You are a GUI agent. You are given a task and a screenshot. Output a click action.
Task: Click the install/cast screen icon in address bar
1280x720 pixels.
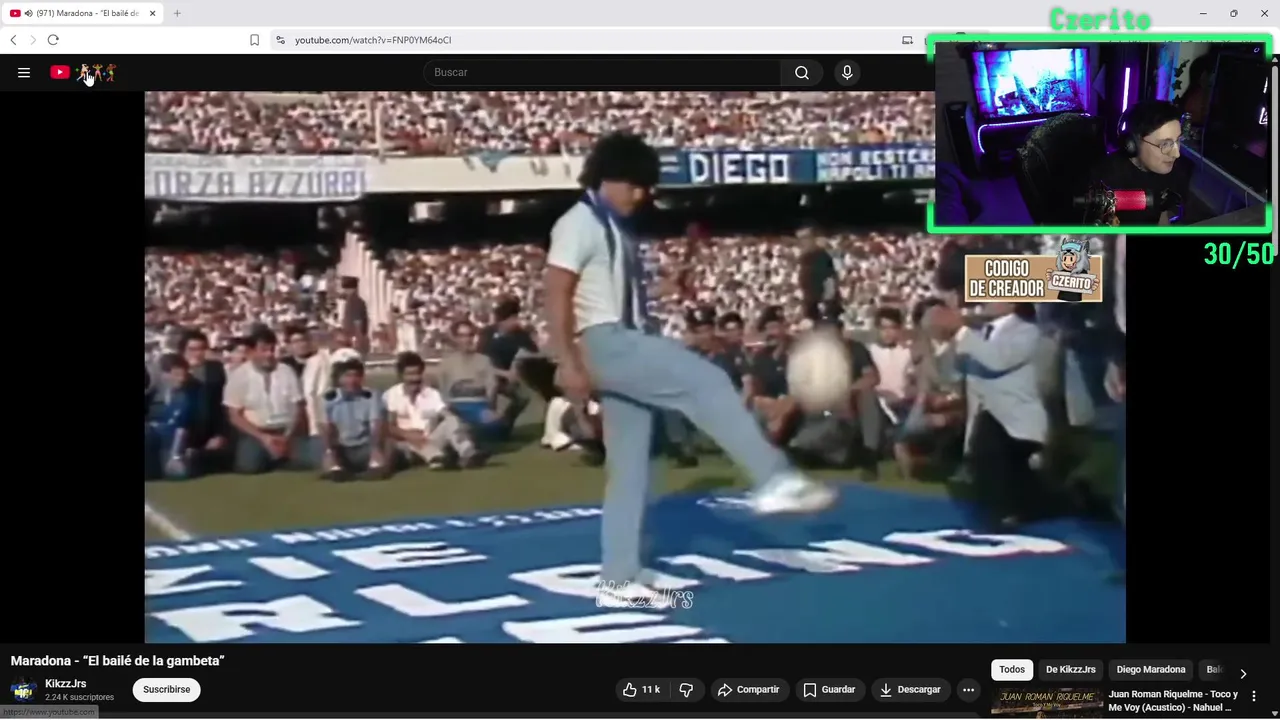coord(907,40)
